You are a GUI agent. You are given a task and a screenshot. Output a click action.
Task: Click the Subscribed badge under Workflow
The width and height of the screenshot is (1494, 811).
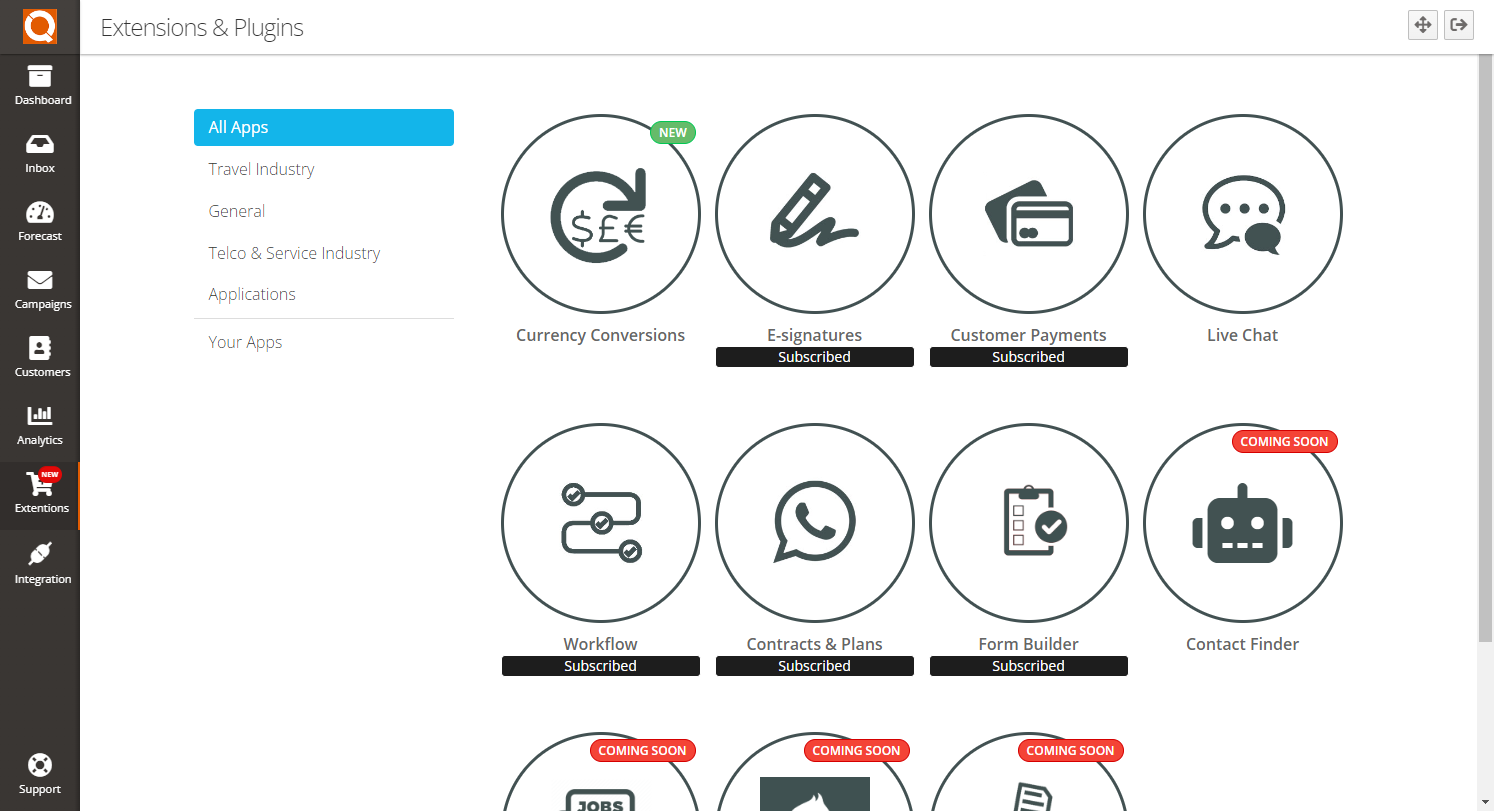click(x=600, y=665)
